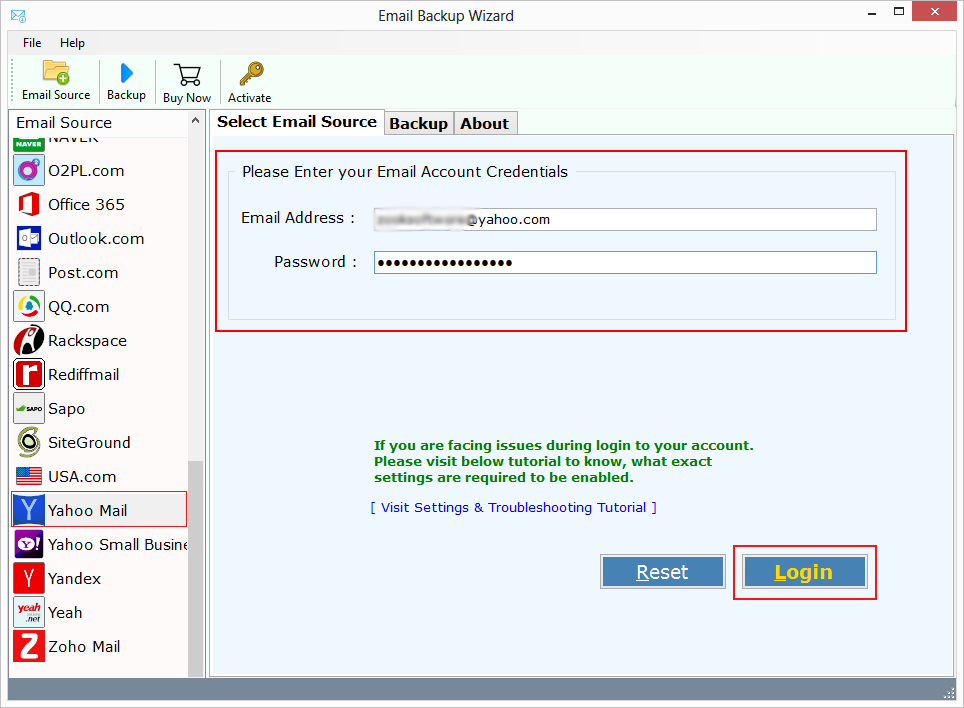This screenshot has width=964, height=708.
Task: Switch to the Select Email Source tab
Action: (x=297, y=122)
